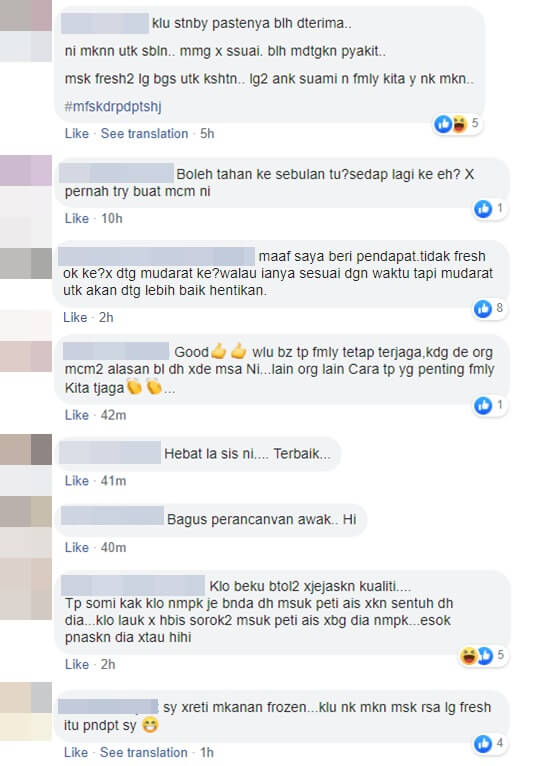Click like reaction icon on 'Boleh tahan' comment
This screenshot has width=546, height=766.
(x=483, y=209)
